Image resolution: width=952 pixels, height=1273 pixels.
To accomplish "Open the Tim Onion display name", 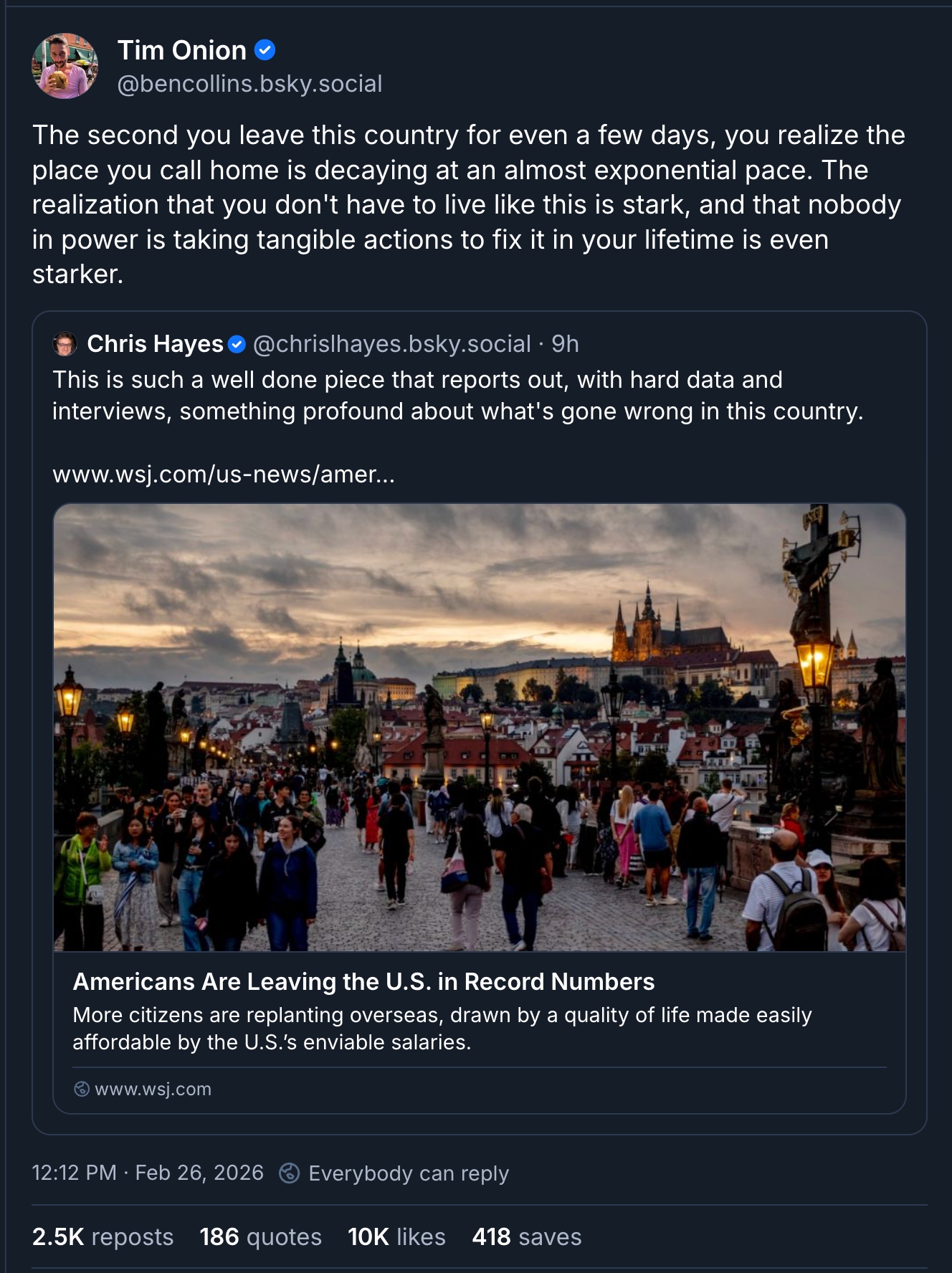I will pyautogui.click(x=182, y=50).
